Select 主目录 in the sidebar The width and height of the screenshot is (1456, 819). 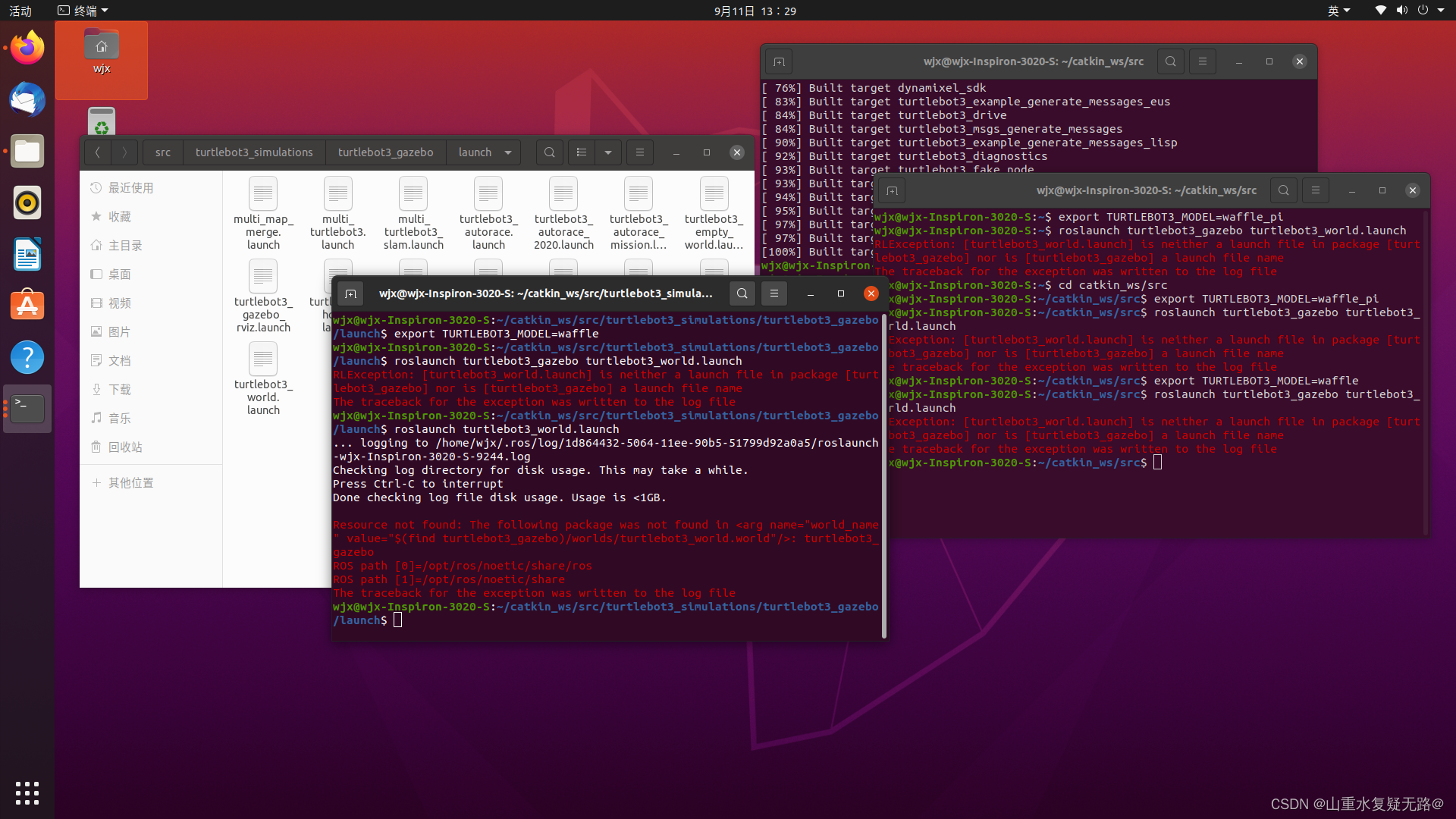[x=151, y=246]
